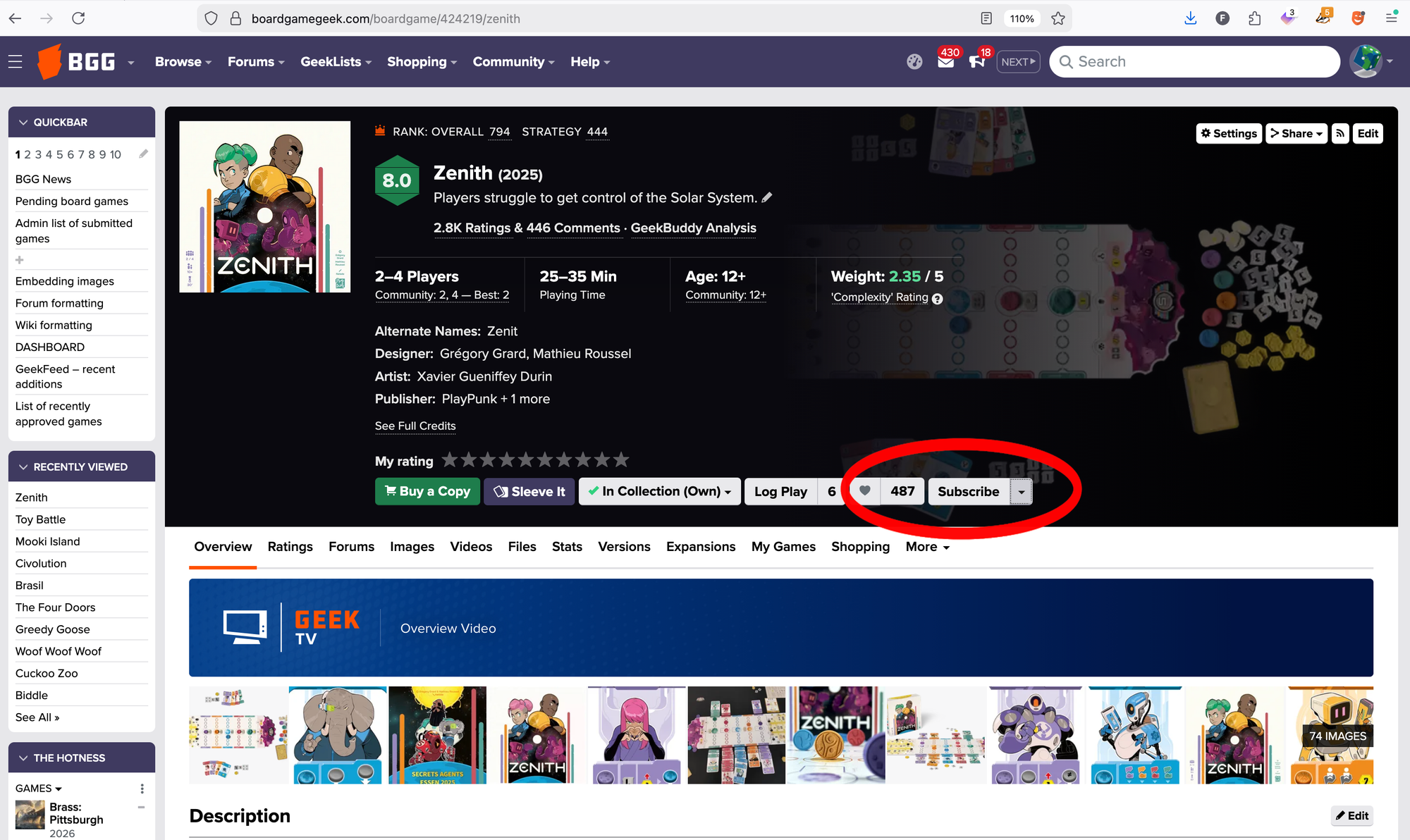Screen dimensions: 1410x840
Task: Expand the Subscribe options arrow
Action: click(x=1022, y=491)
